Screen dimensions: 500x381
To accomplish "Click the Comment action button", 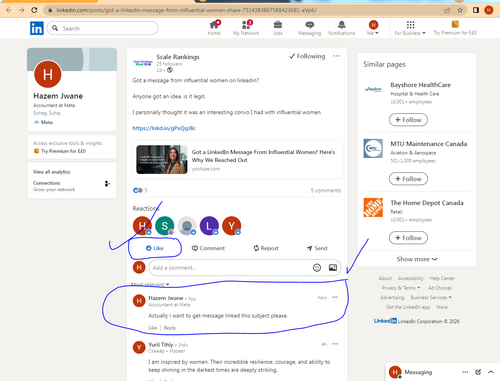I will [x=208, y=248].
